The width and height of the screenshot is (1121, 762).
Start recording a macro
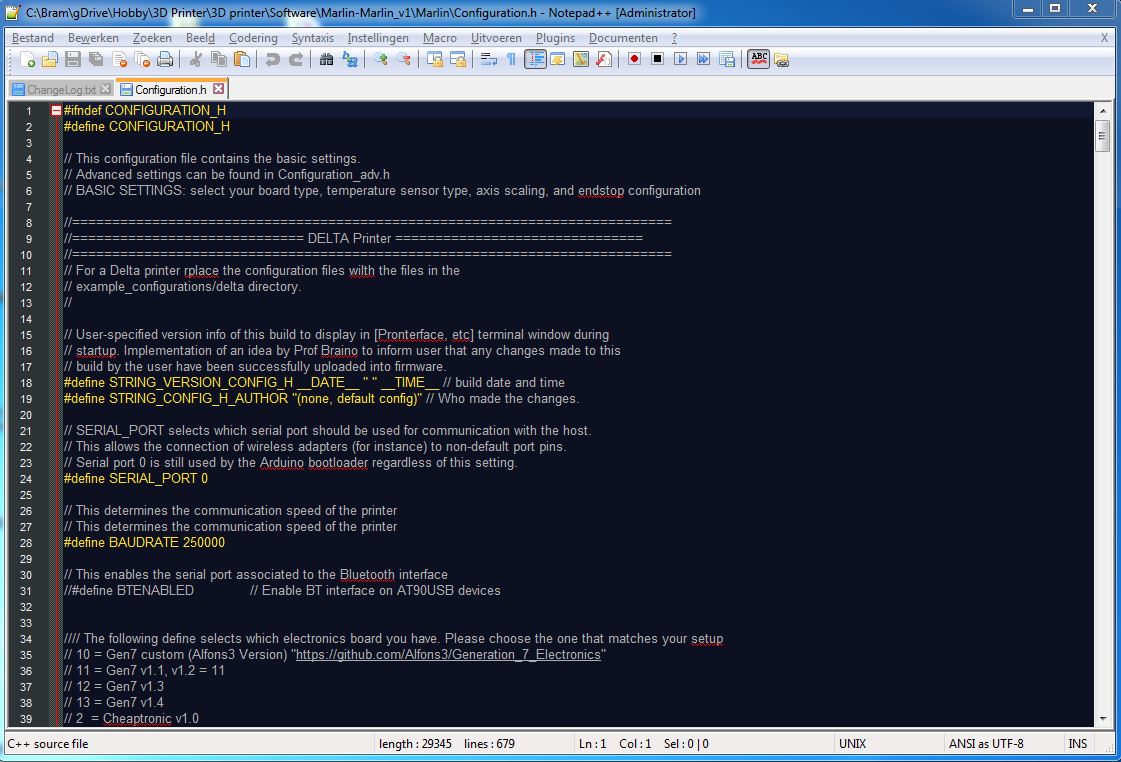point(634,59)
